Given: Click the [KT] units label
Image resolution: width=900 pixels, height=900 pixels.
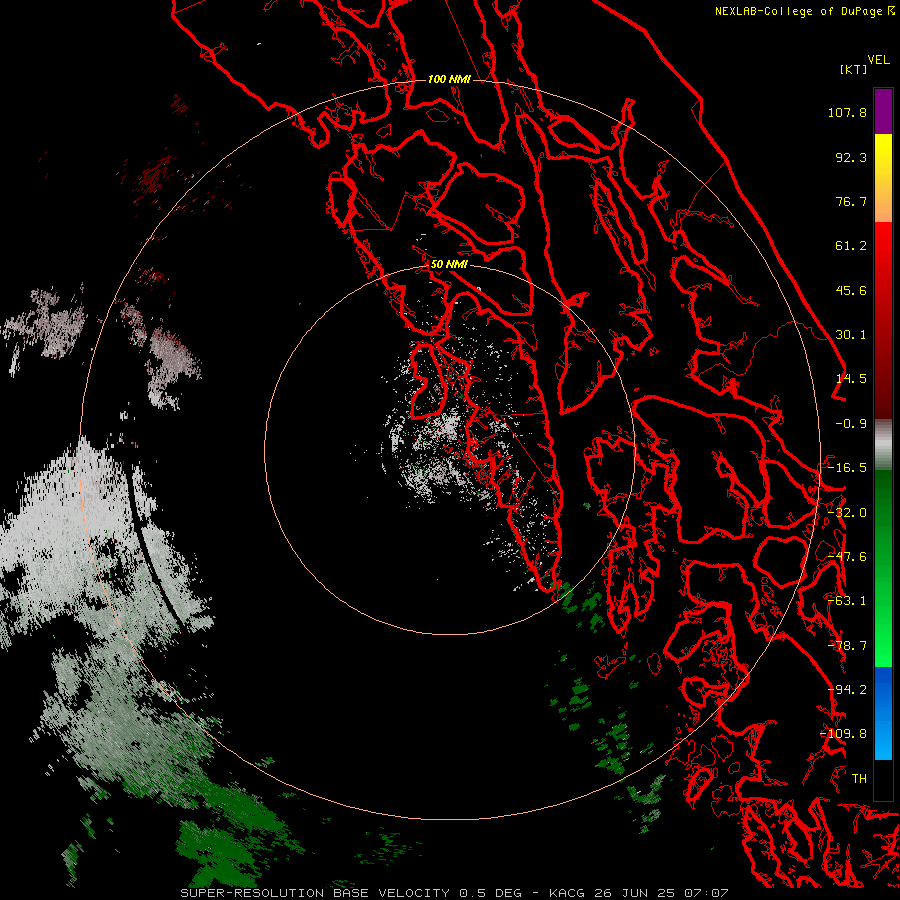Looking at the screenshot, I should (x=853, y=69).
